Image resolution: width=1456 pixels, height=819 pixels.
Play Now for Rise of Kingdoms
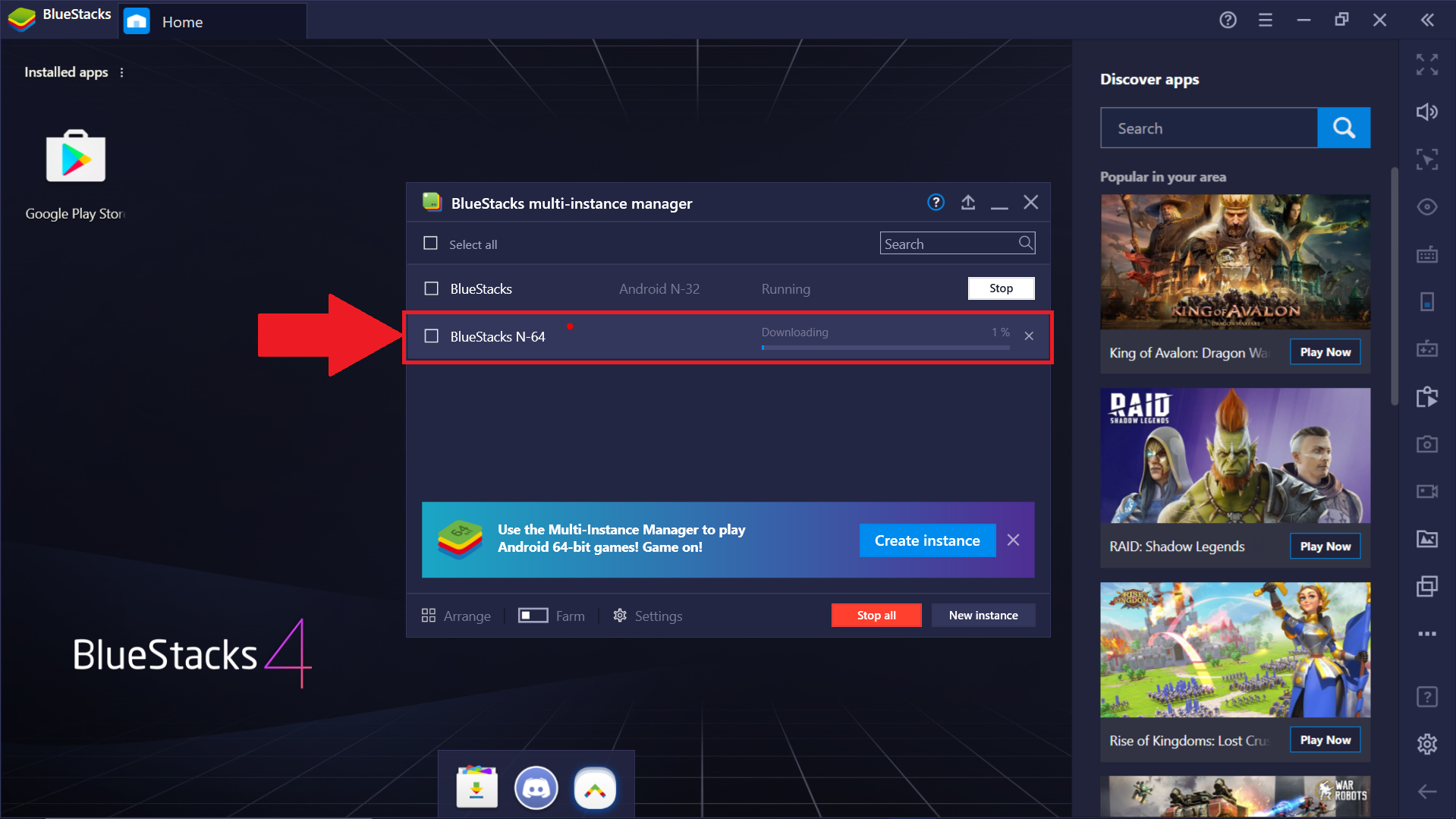click(x=1325, y=740)
